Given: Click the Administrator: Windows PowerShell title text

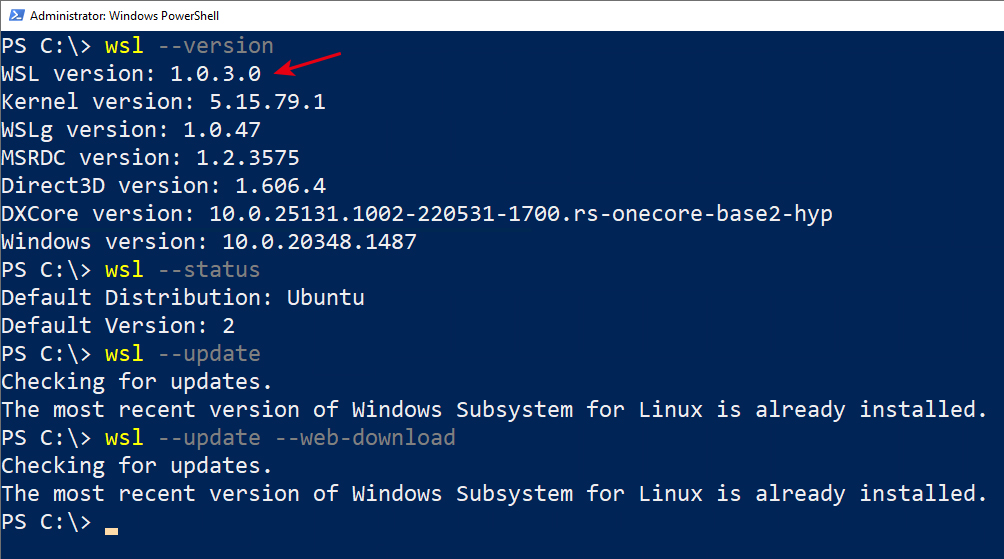Looking at the screenshot, I should coord(124,16).
